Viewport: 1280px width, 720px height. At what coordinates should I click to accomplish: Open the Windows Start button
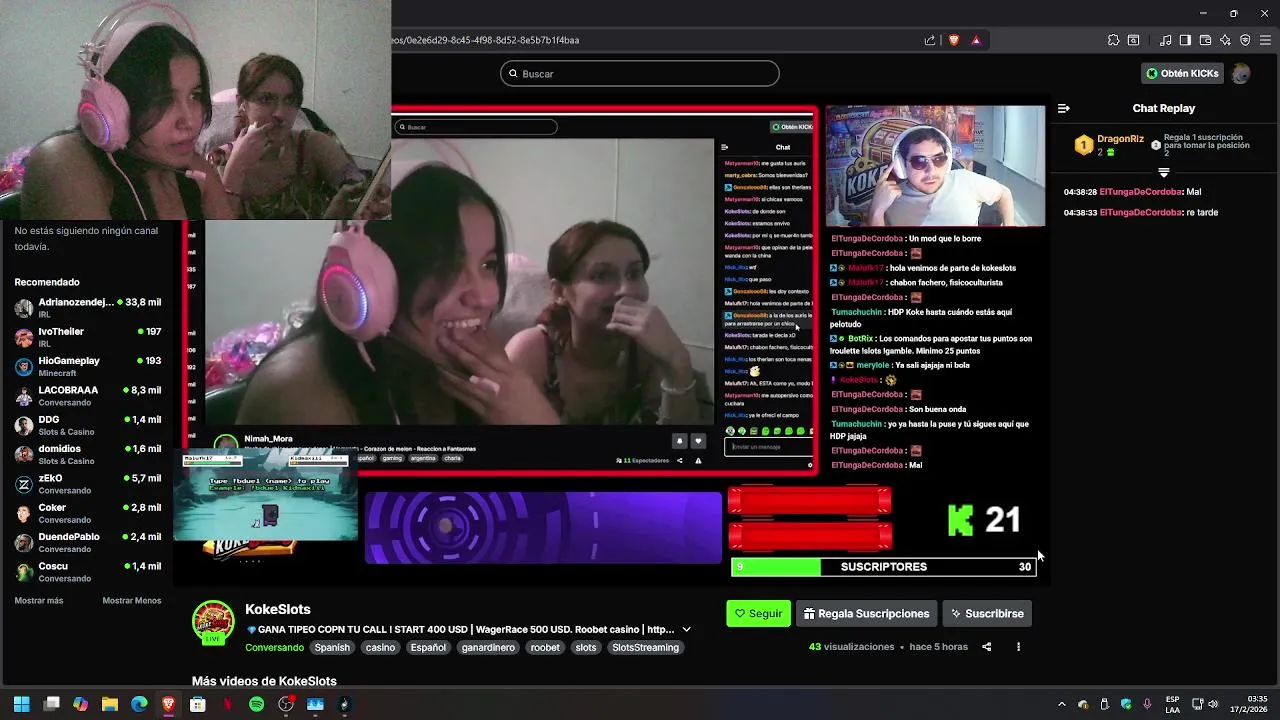(x=22, y=704)
